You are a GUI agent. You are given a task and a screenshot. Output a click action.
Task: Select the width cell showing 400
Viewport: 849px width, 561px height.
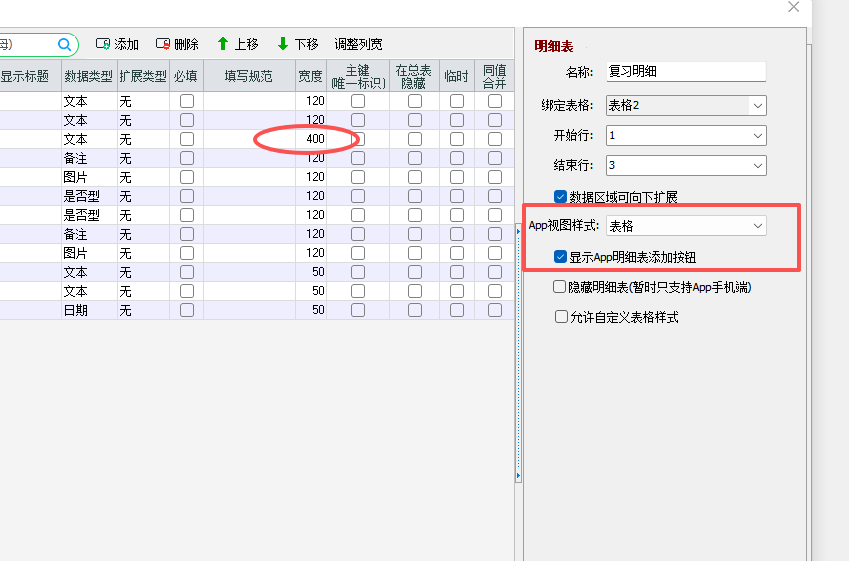pos(311,139)
